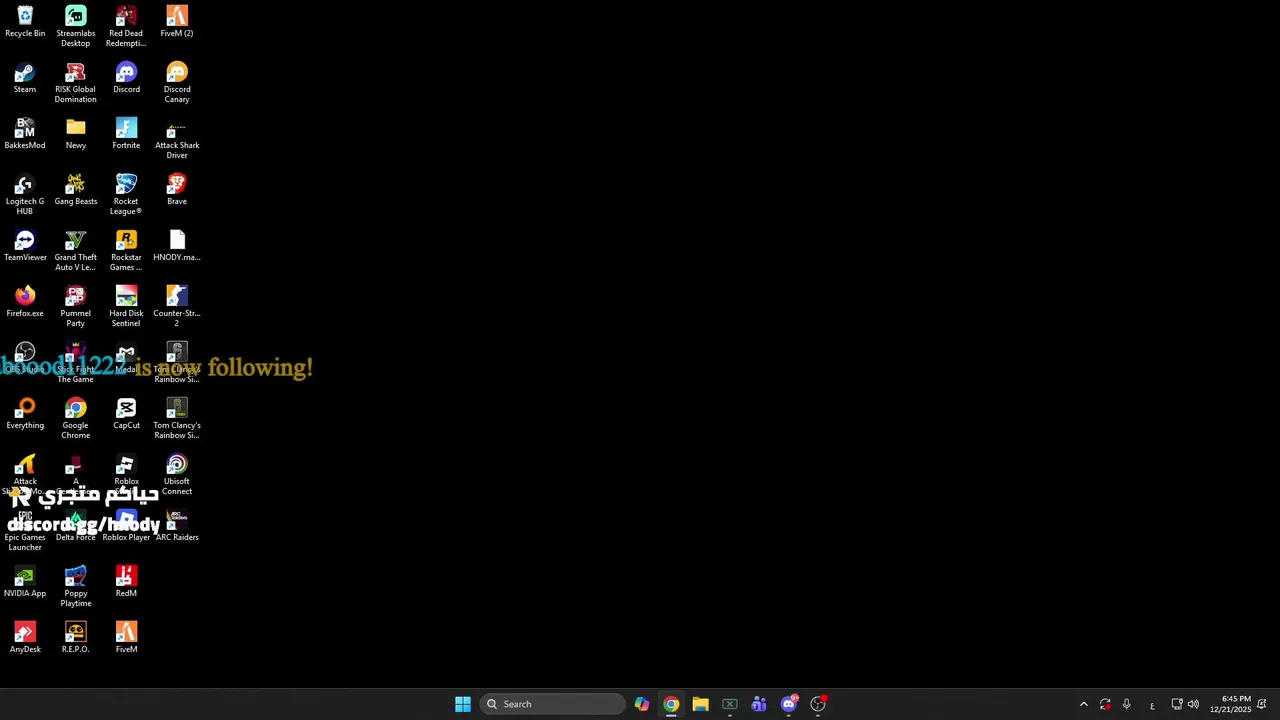The width and height of the screenshot is (1280, 720).
Task: Select the RISK Global Domination icon
Action: (x=76, y=83)
